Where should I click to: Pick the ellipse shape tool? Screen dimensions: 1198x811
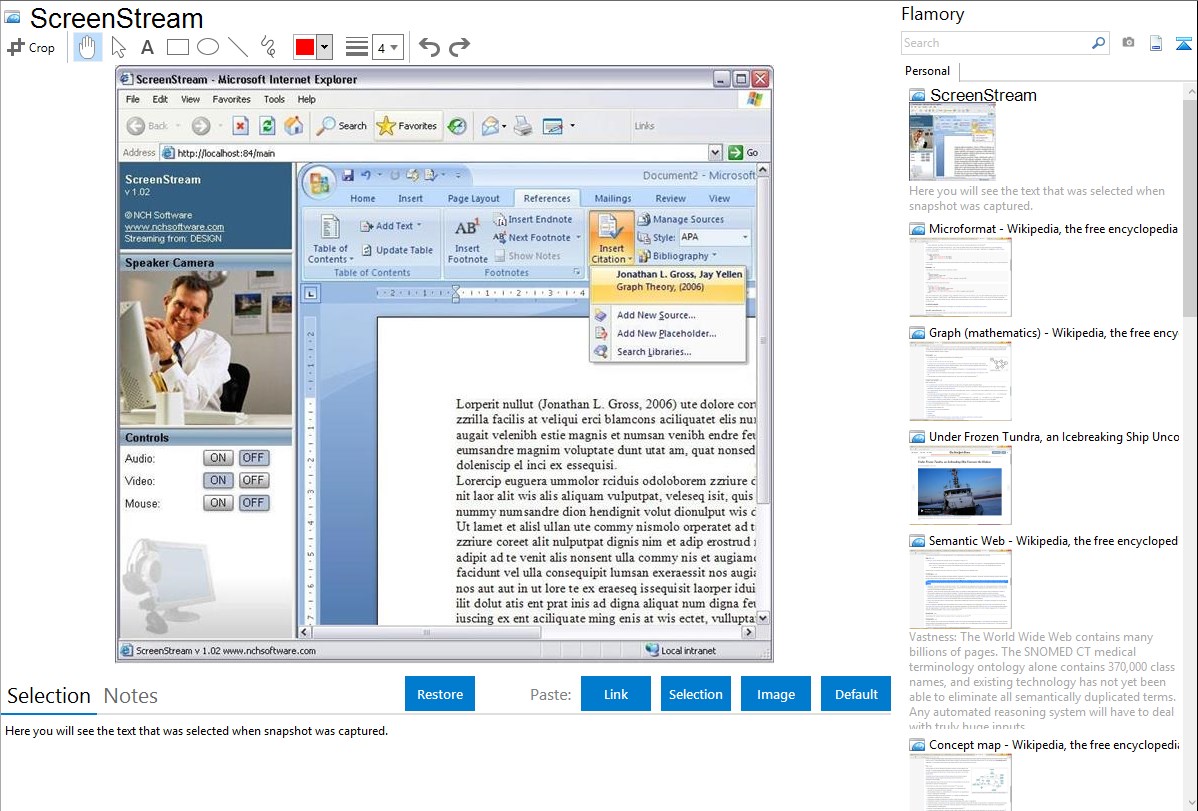click(208, 47)
